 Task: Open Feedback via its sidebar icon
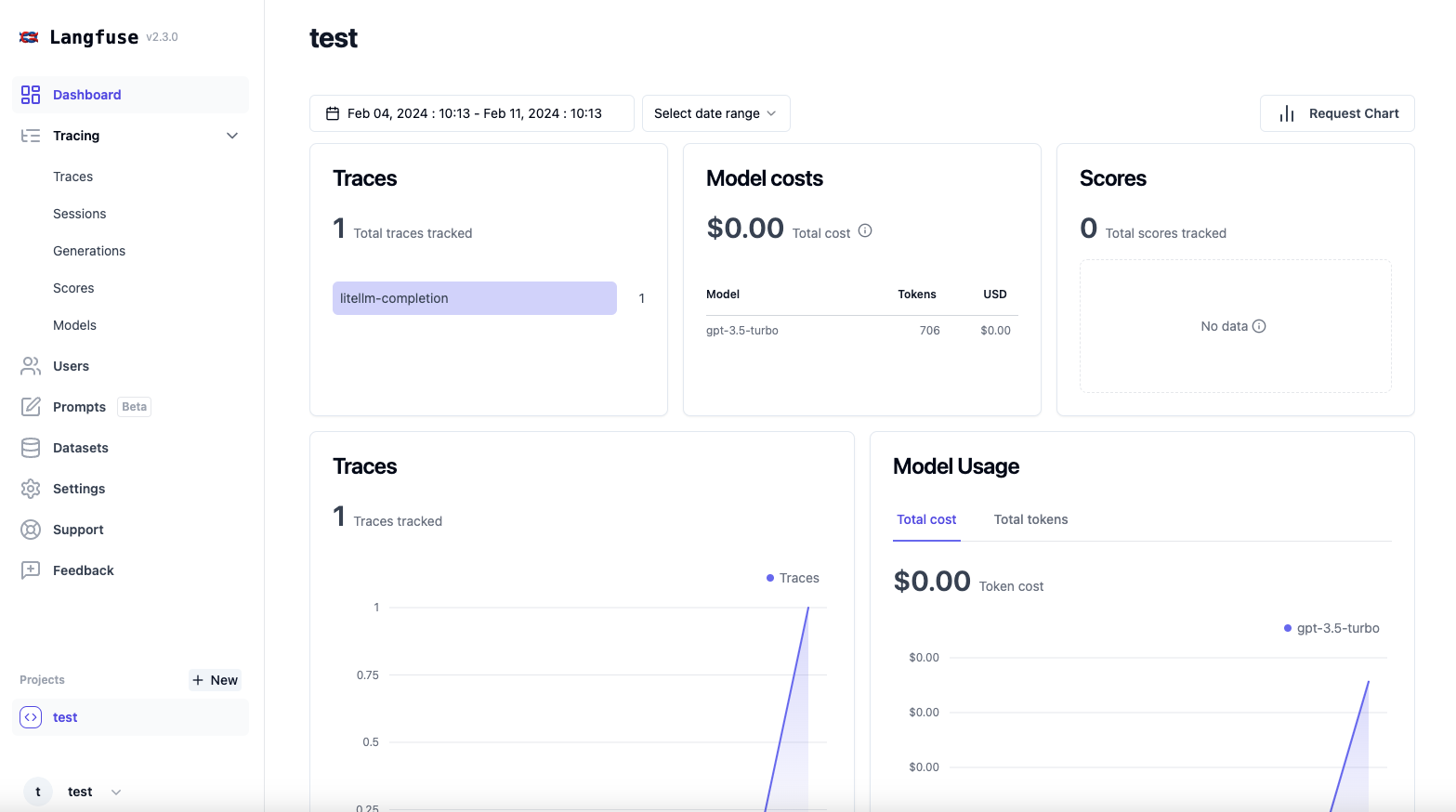pos(30,570)
